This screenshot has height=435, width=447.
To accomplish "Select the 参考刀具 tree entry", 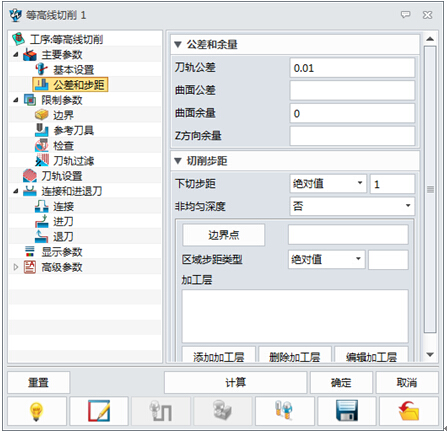I will point(73,130).
